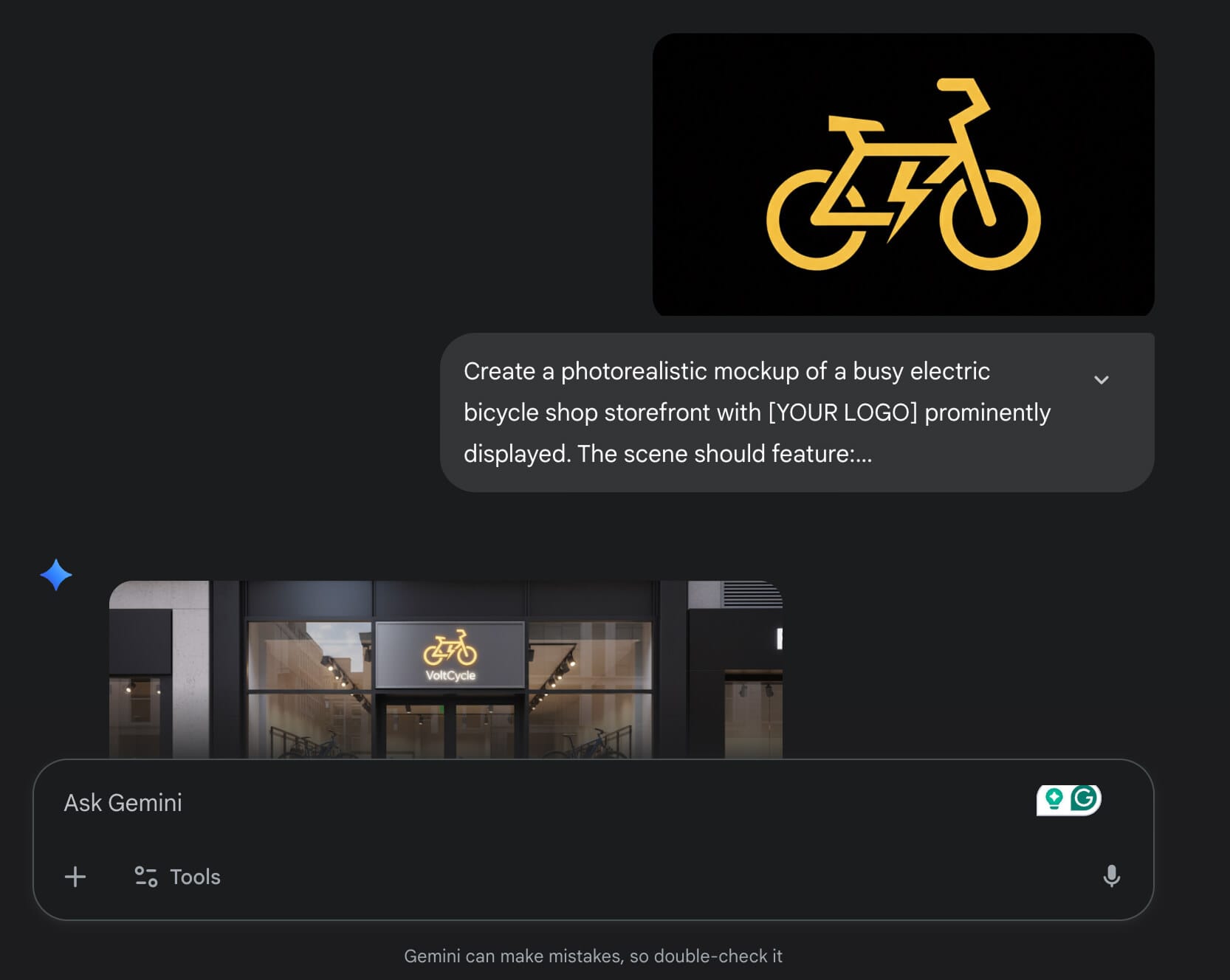The width and height of the screenshot is (1230, 980).
Task: Click the microphone icon for voice input
Action: point(1111,877)
